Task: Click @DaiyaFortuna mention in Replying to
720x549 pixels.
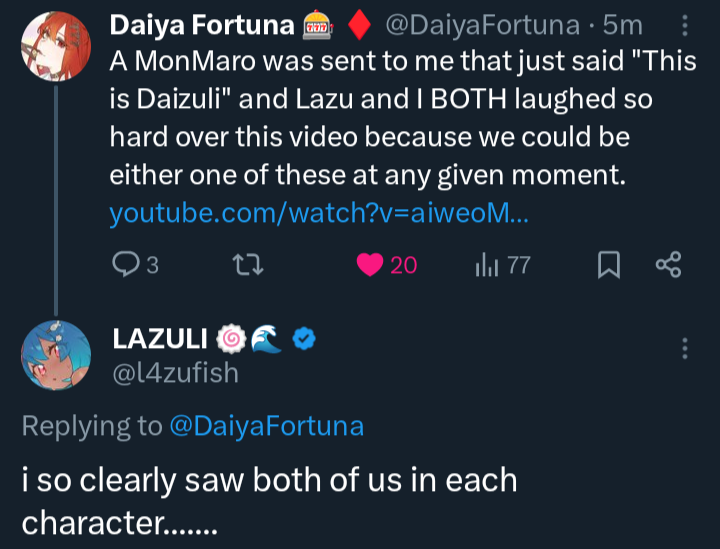Action: pos(266,426)
